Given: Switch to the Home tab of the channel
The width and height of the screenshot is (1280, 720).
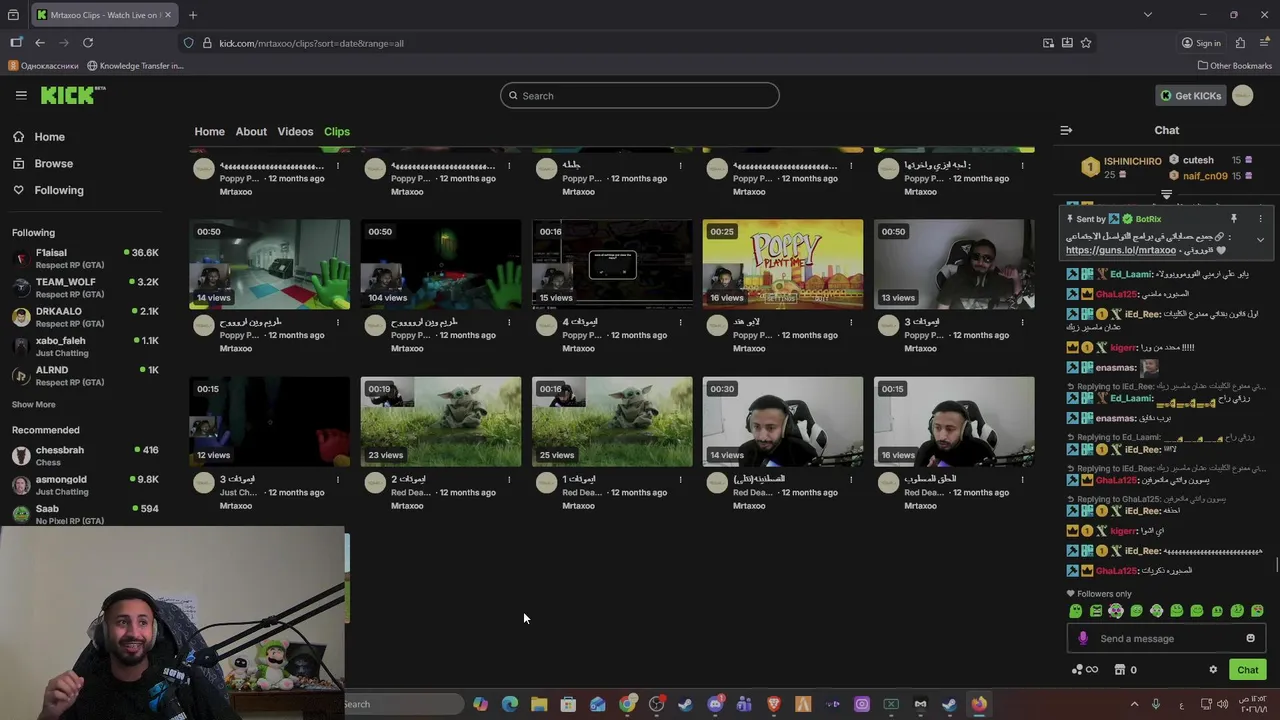Looking at the screenshot, I should click(209, 131).
